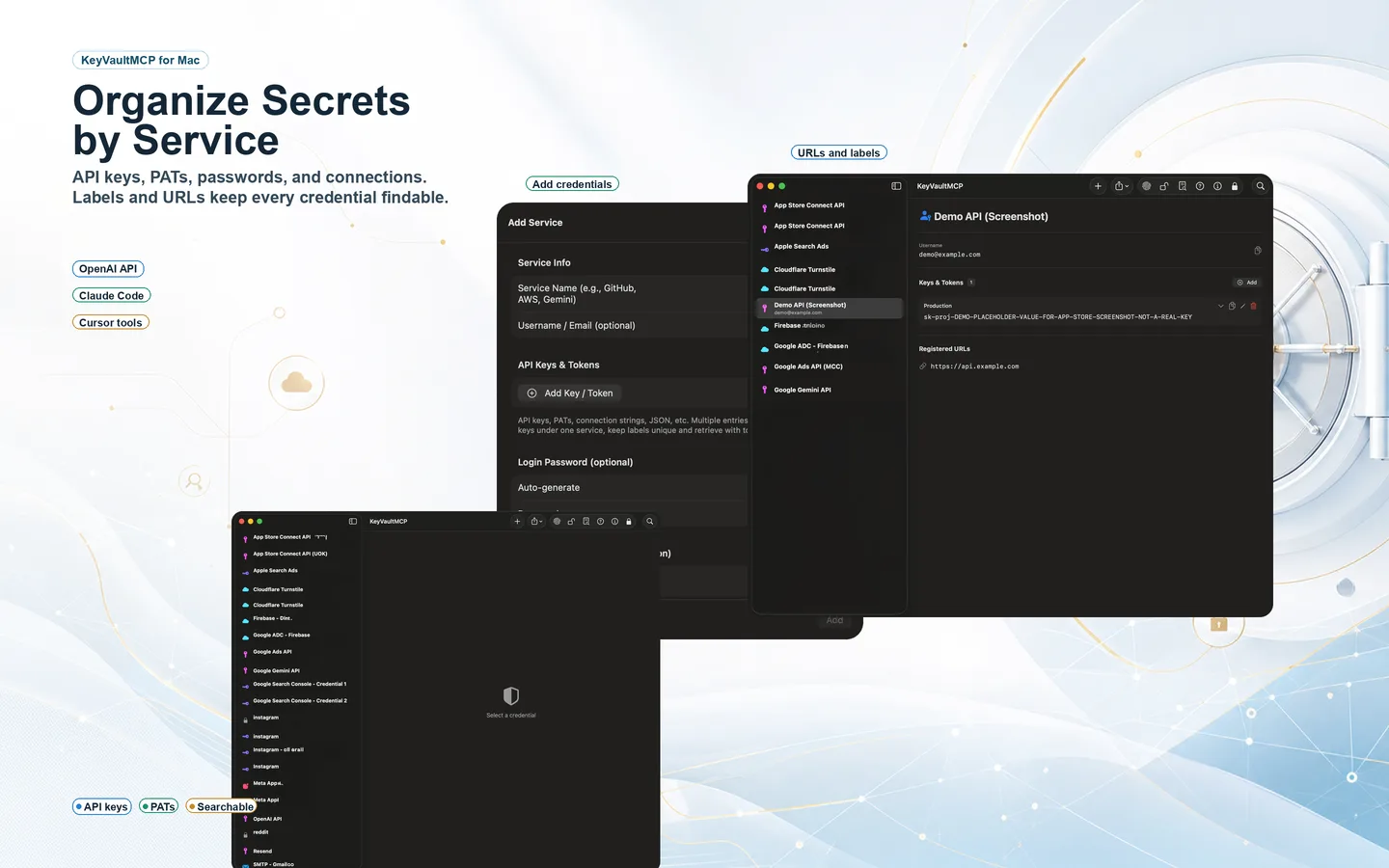
Task: Delete the Production key with trash icon
Action: point(1254,306)
